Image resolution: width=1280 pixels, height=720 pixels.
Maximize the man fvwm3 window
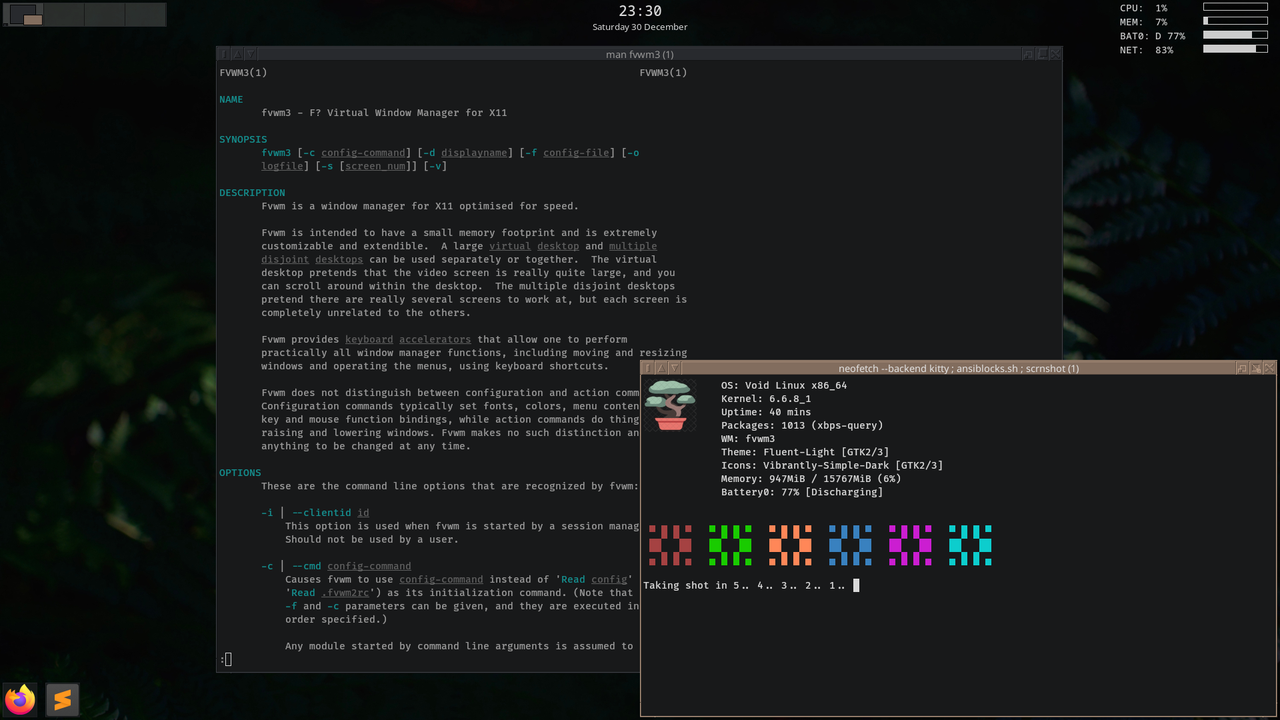1041,54
